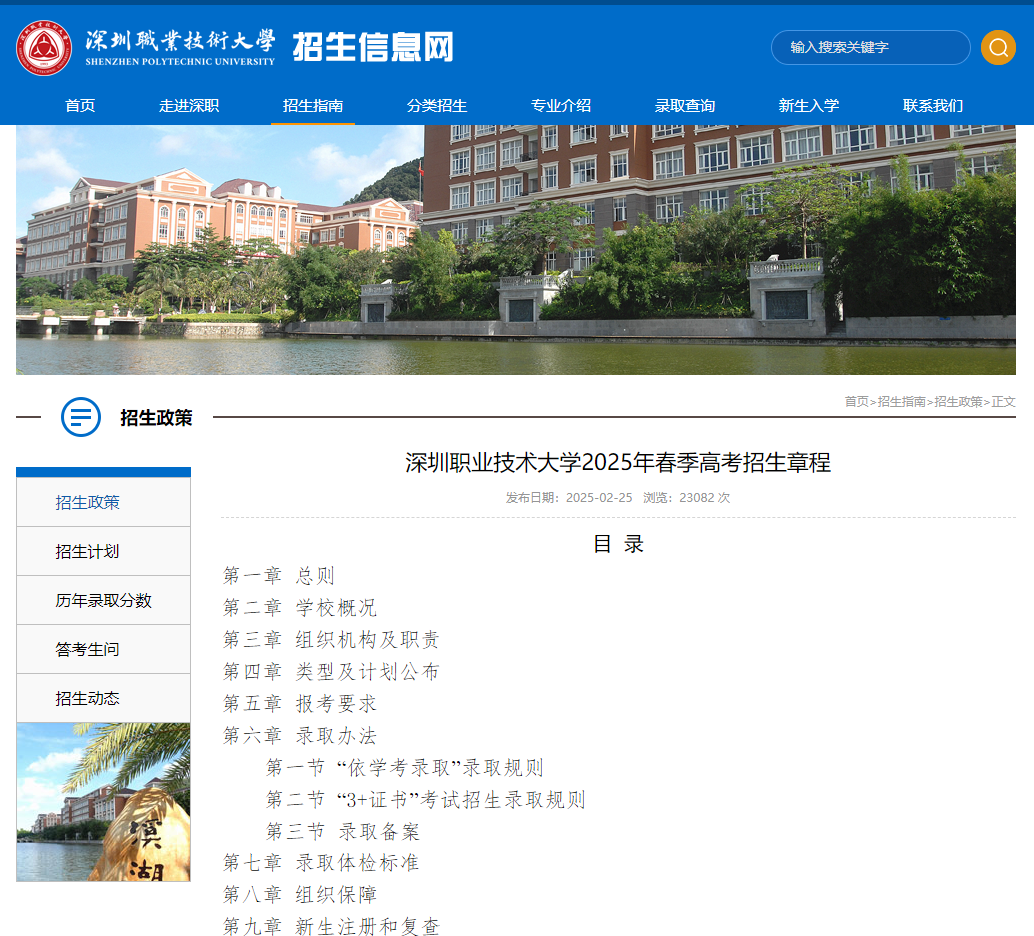Open 第一章 总则 in the table of contents
The width and height of the screenshot is (1034, 936).
click(279, 575)
